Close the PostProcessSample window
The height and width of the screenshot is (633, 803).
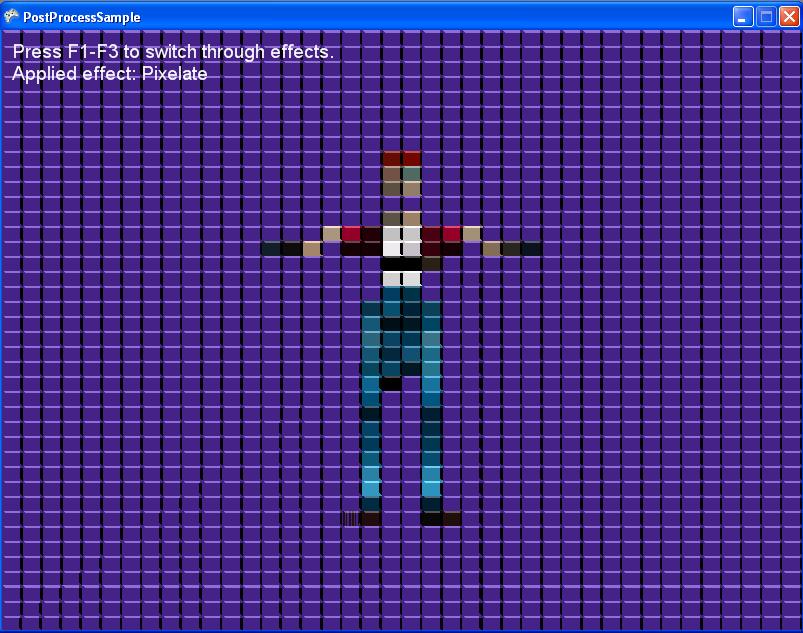point(789,17)
